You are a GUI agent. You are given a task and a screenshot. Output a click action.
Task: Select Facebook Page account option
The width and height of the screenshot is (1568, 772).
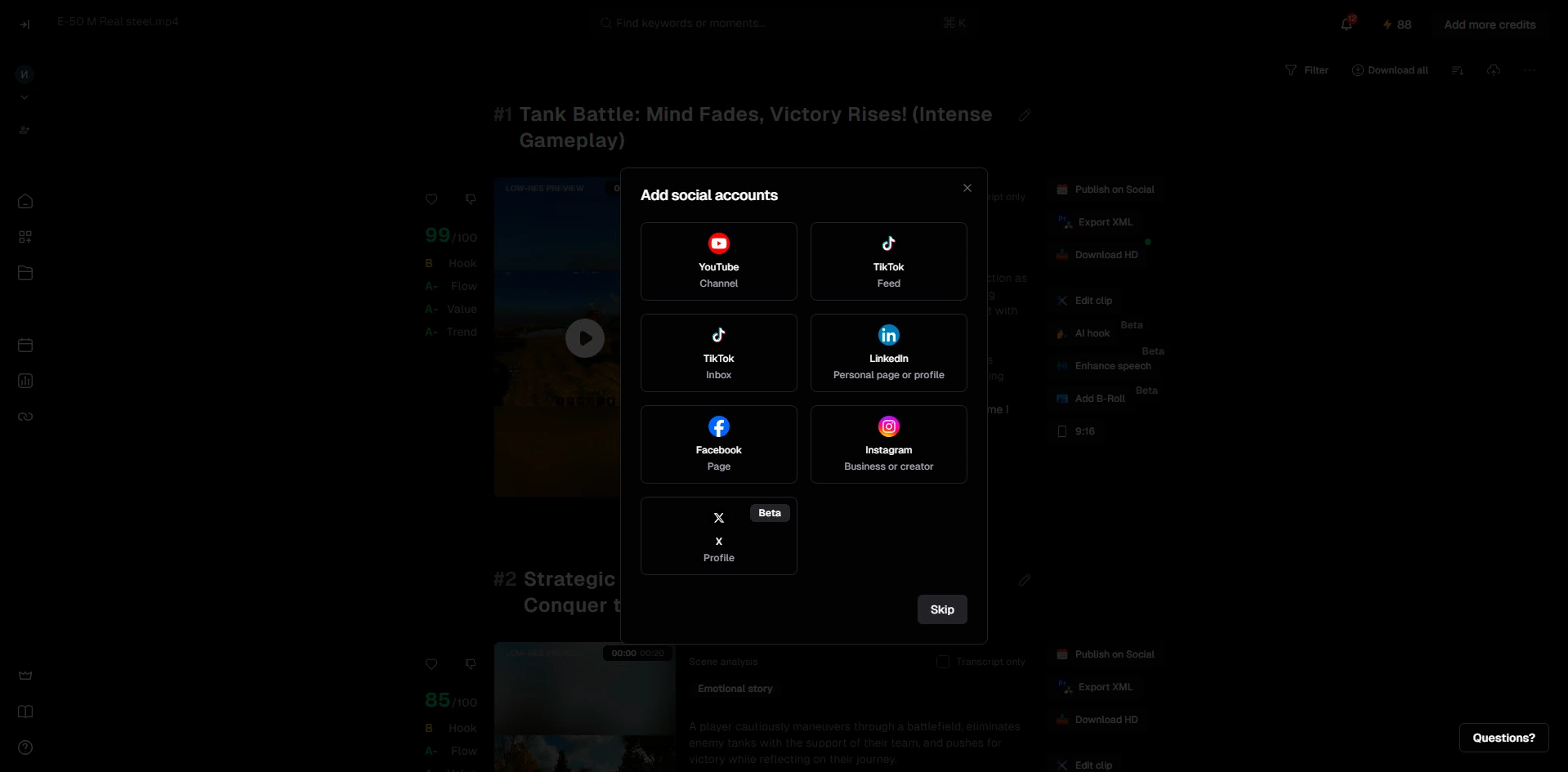[718, 444]
